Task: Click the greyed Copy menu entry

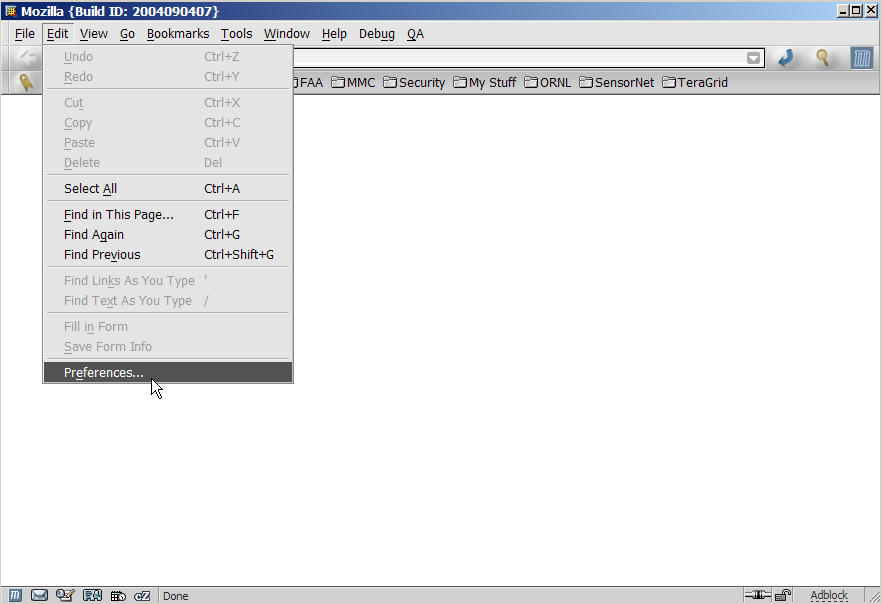Action: coord(168,123)
